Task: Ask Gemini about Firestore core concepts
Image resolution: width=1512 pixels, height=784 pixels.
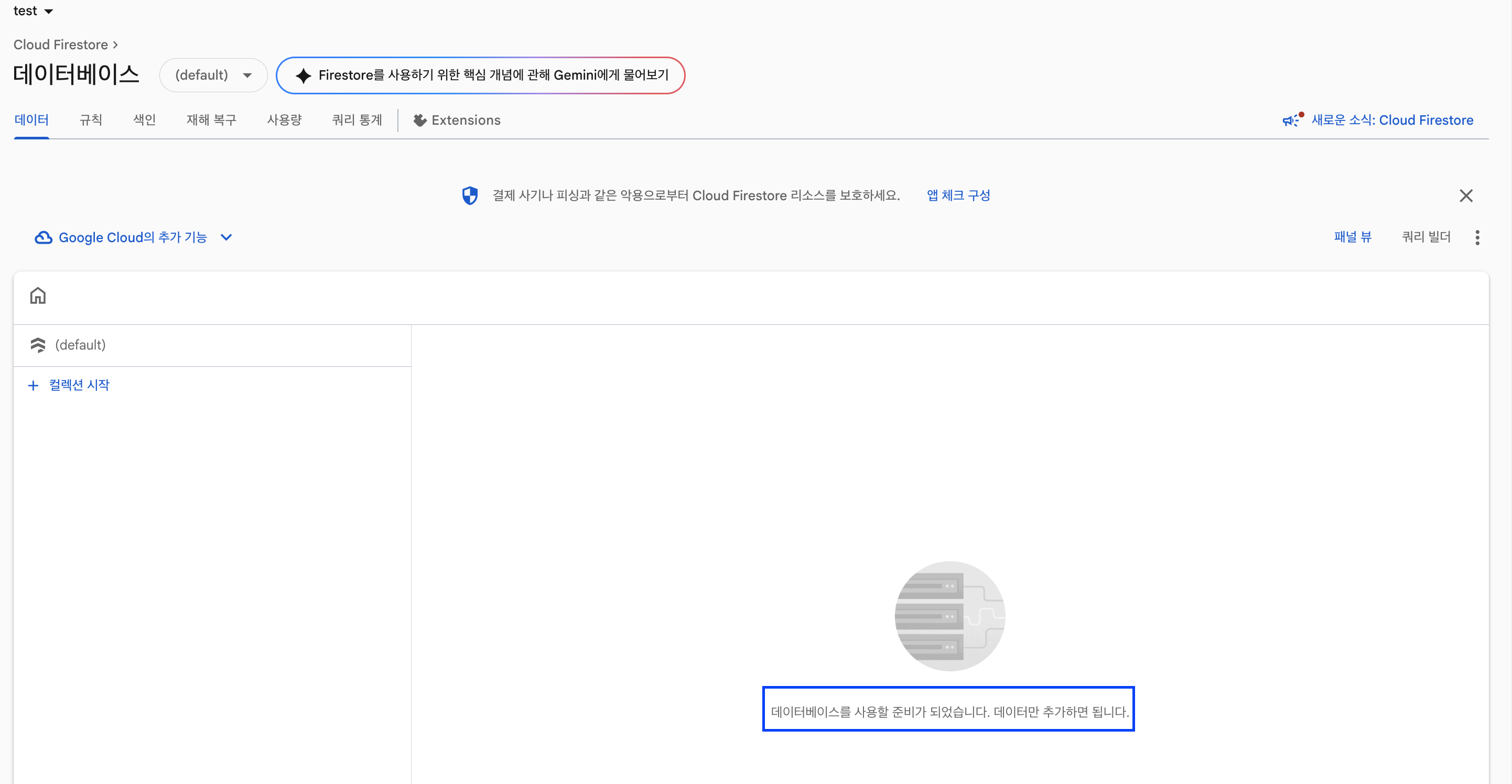Action: pyautogui.click(x=480, y=75)
